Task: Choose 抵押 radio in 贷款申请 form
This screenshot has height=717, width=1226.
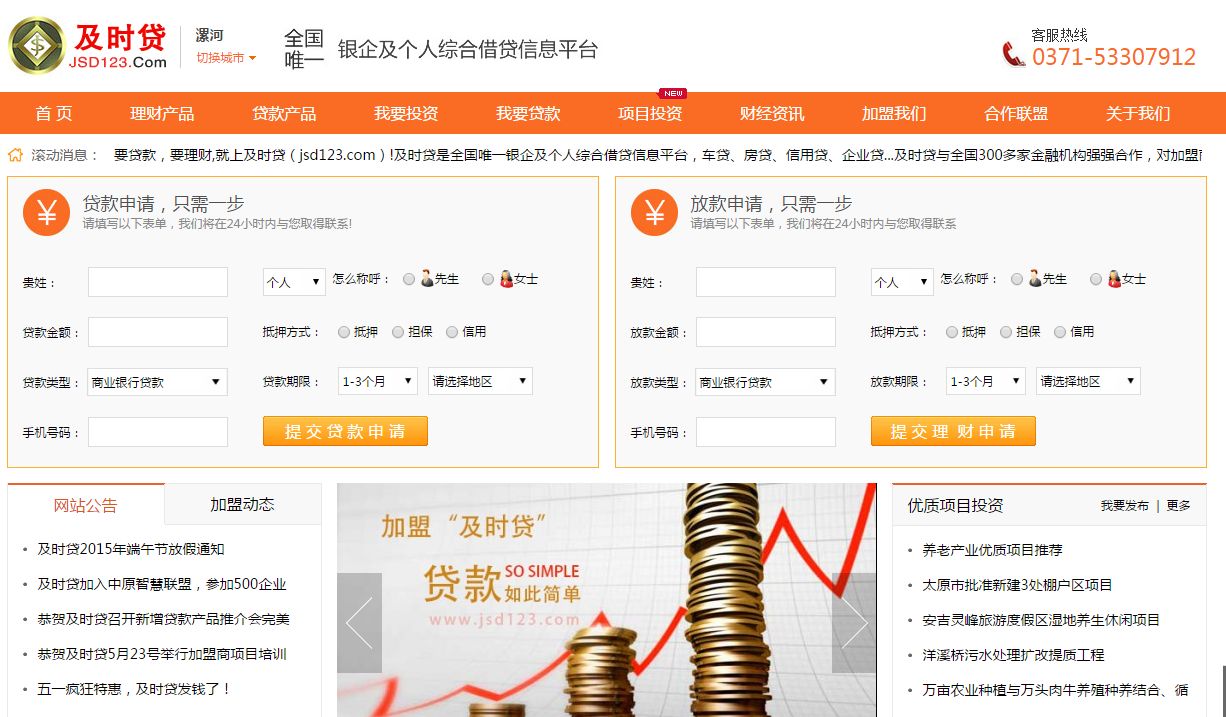Action: pos(344,332)
